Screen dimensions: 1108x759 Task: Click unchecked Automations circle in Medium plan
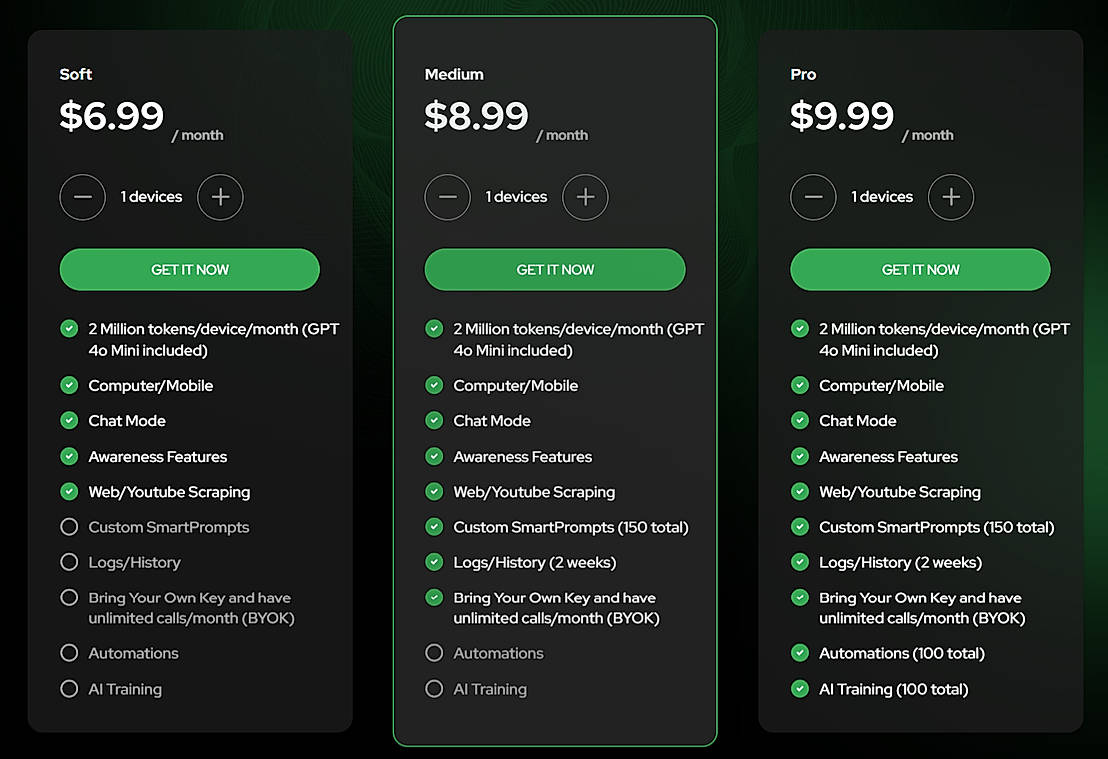[434, 653]
